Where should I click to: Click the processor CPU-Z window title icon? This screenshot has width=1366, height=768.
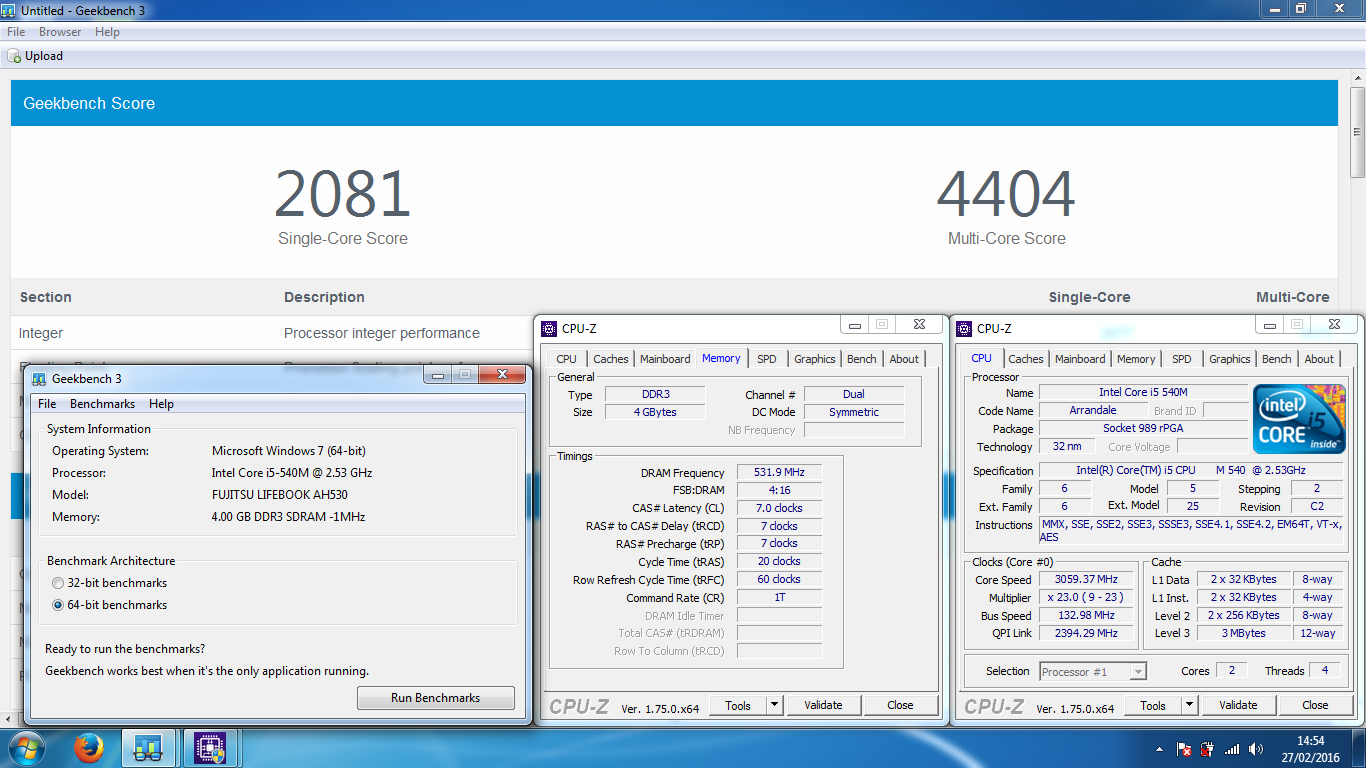click(x=965, y=328)
